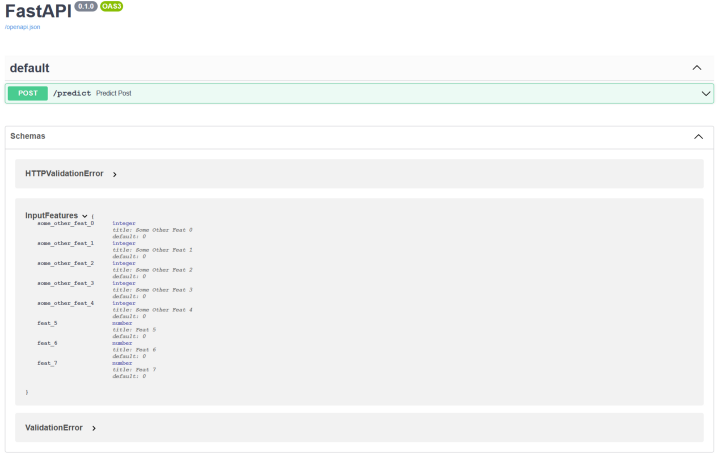Click the integer type of some_other_feat_0
This screenshot has width=720, height=458.
124,223
